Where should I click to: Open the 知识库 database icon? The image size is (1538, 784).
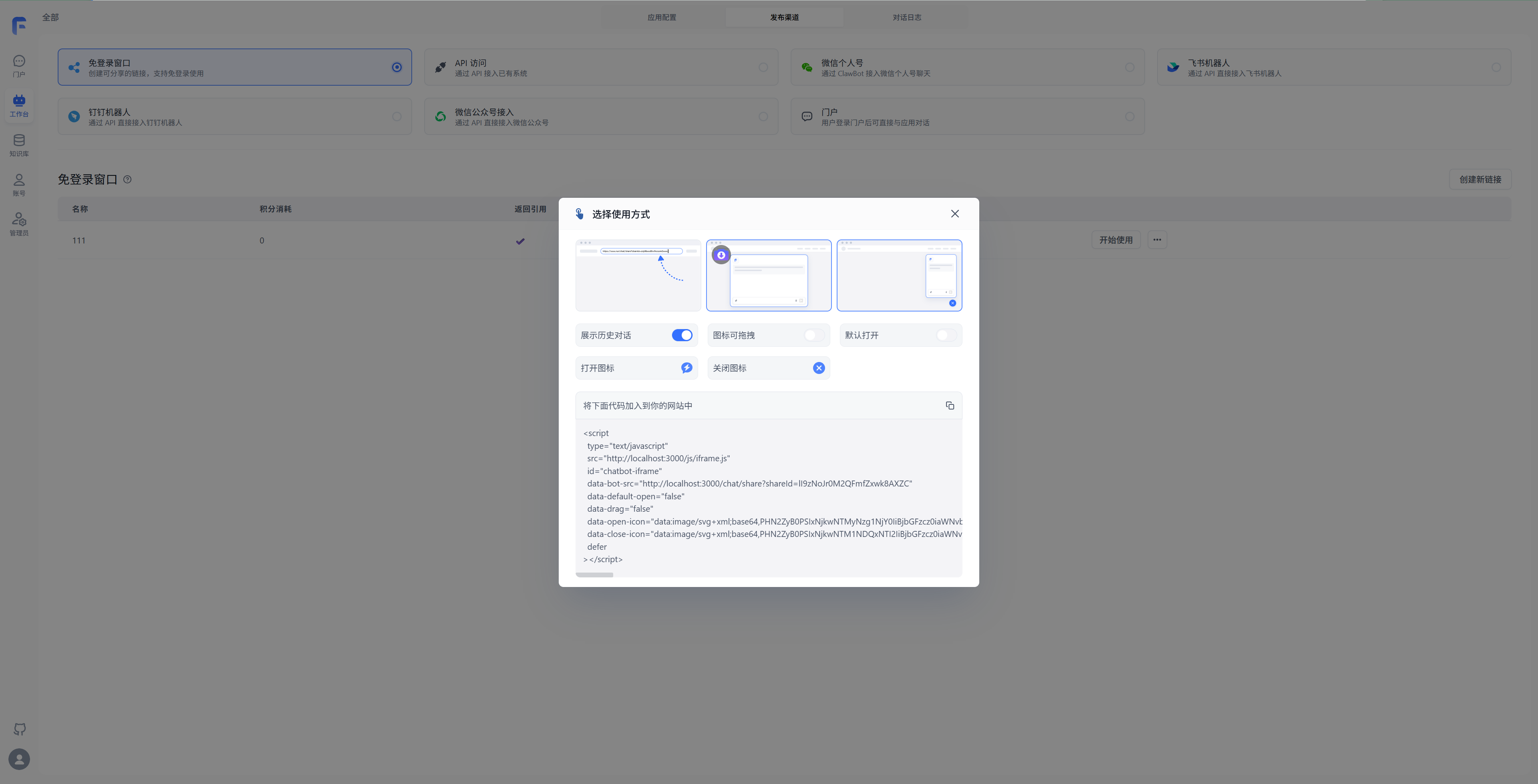pyautogui.click(x=19, y=140)
